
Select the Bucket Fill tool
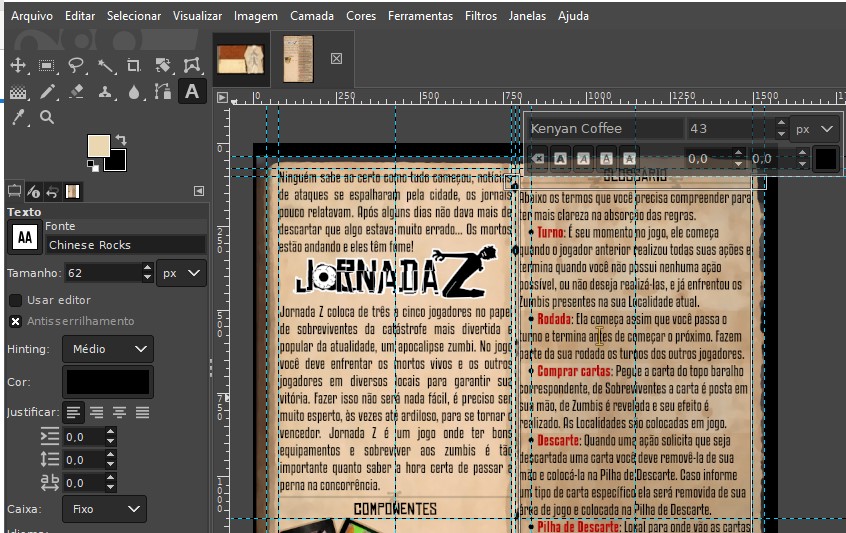coord(18,92)
